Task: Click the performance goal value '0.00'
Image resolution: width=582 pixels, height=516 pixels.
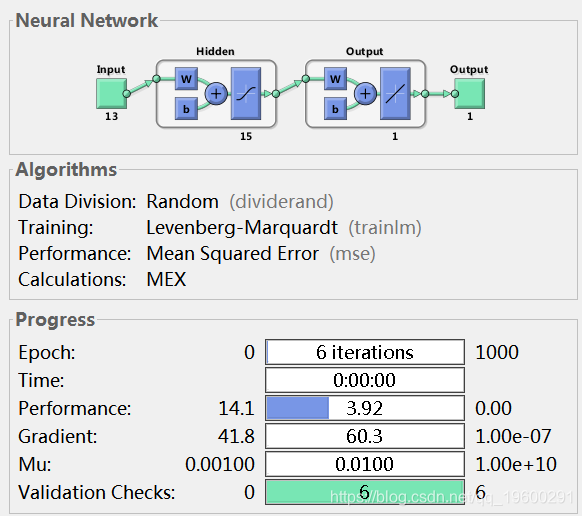Action: tap(493, 408)
